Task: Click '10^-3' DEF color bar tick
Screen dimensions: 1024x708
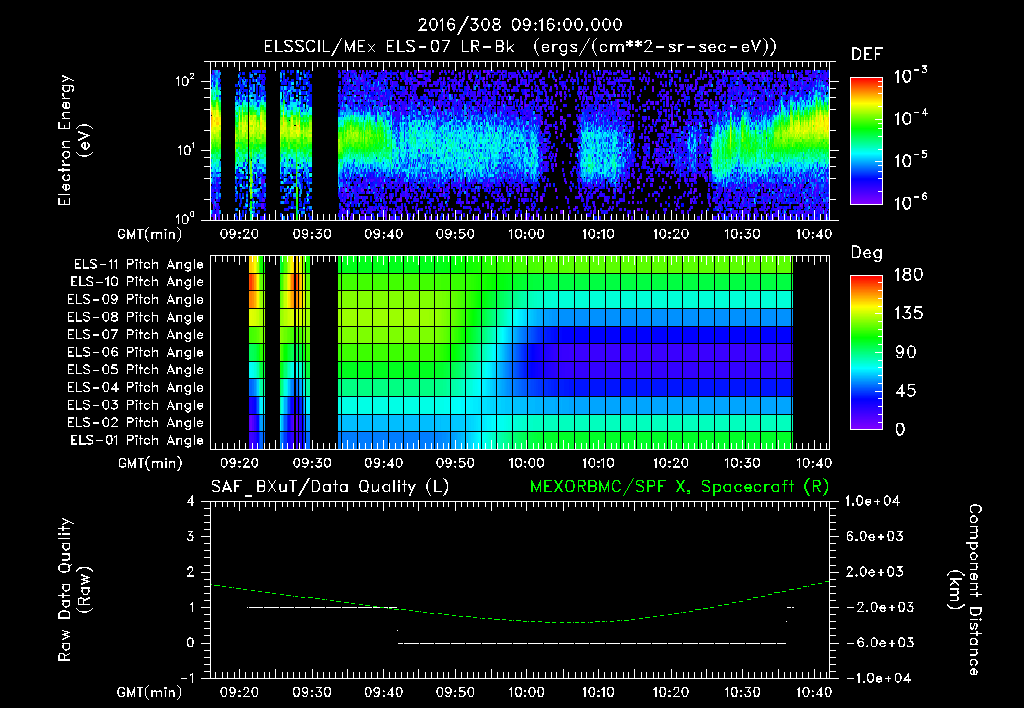Action: click(x=911, y=76)
